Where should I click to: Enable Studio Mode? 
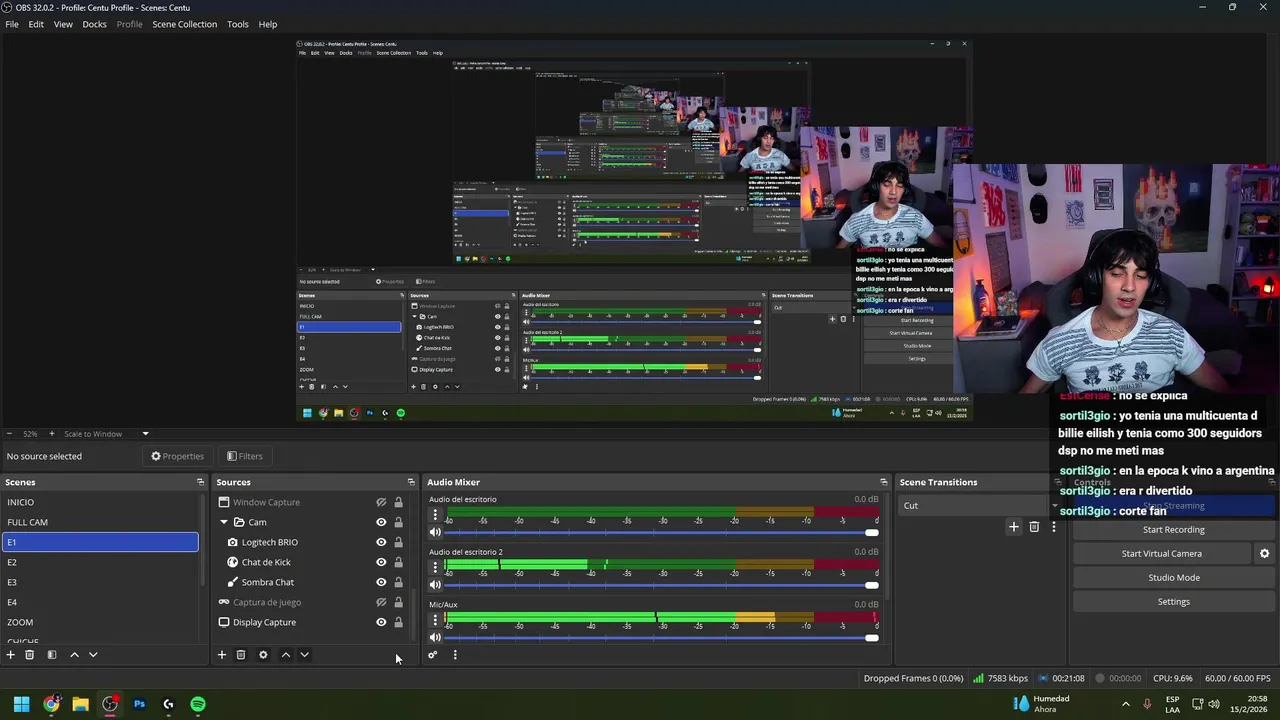(x=1174, y=577)
